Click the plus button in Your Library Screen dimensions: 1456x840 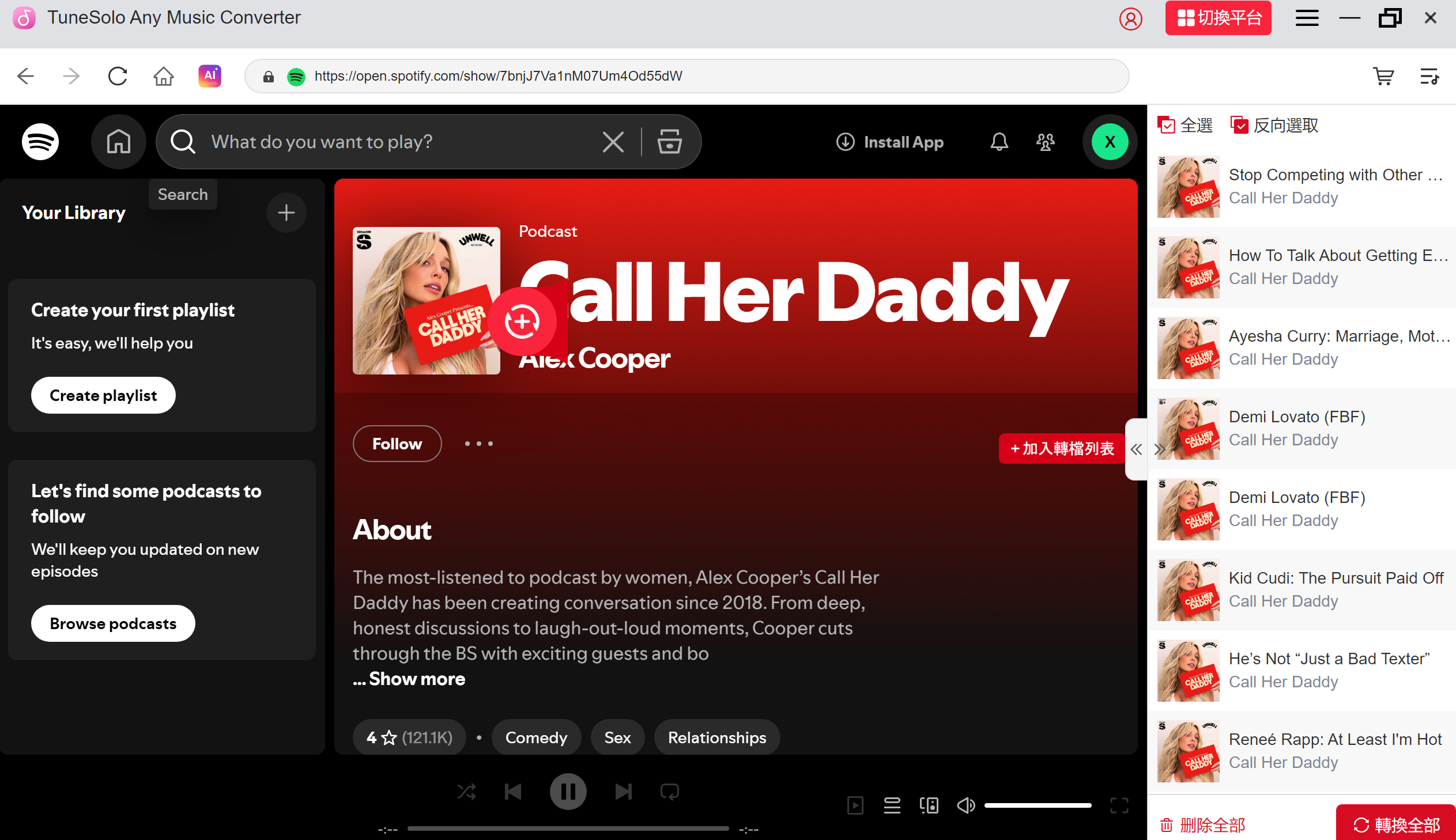tap(286, 213)
